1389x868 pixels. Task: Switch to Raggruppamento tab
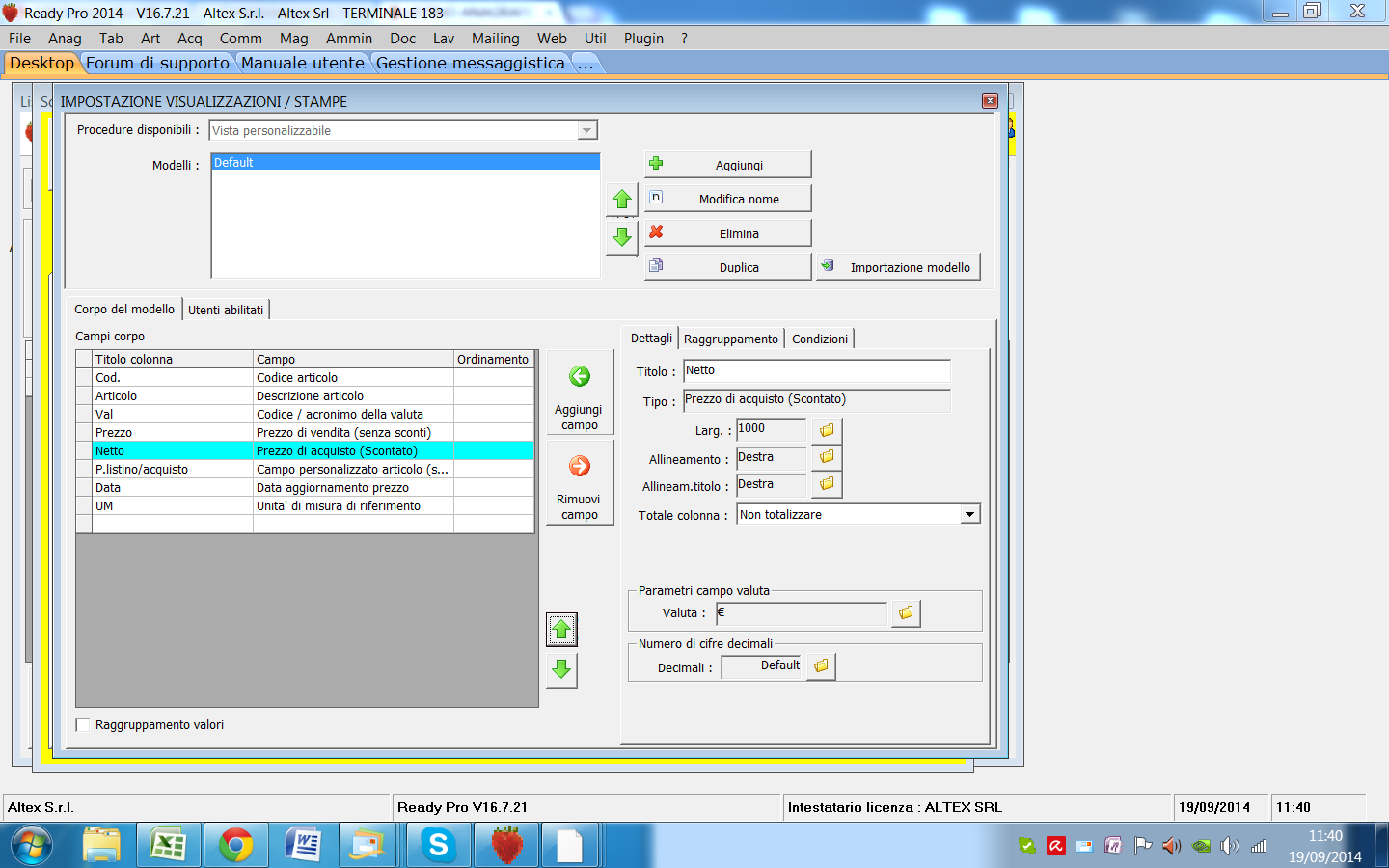[731, 339]
